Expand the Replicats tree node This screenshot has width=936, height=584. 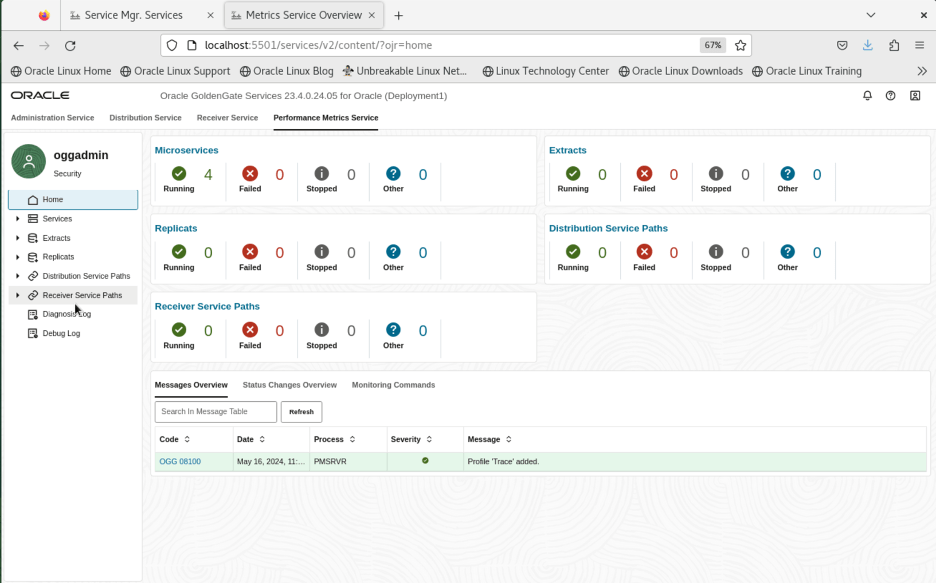17,257
